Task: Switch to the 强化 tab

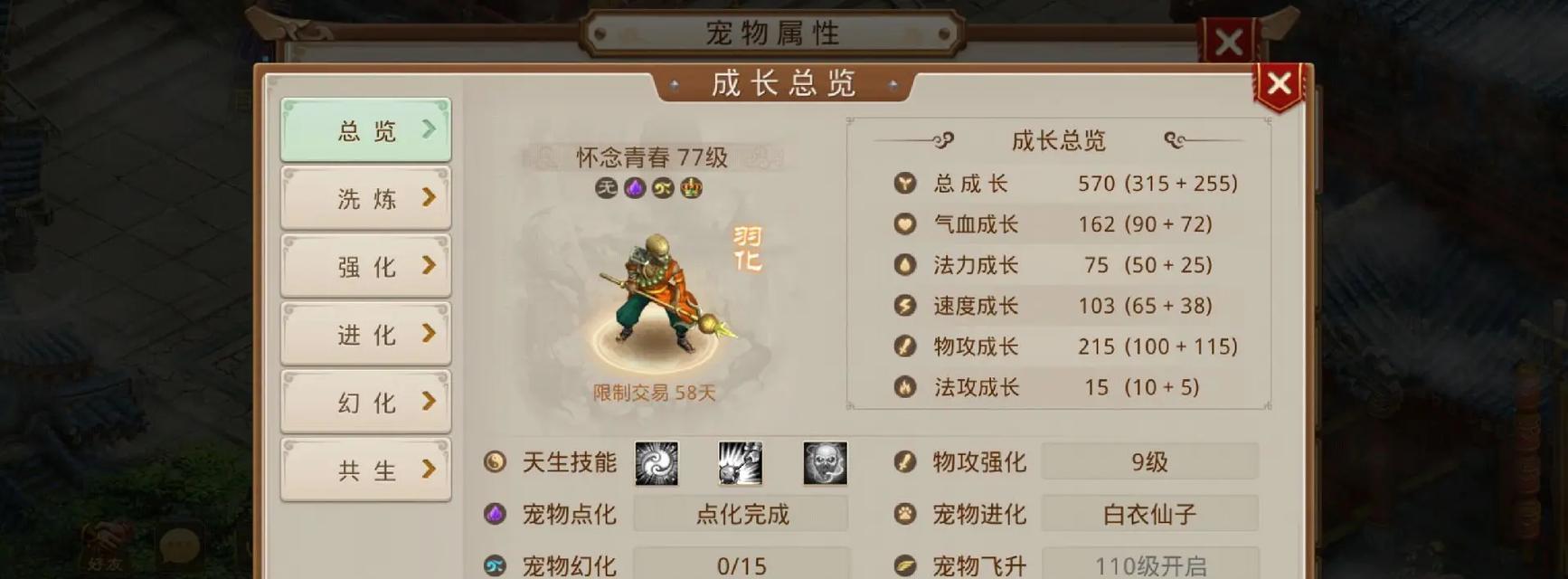Action: pyautogui.click(x=366, y=266)
